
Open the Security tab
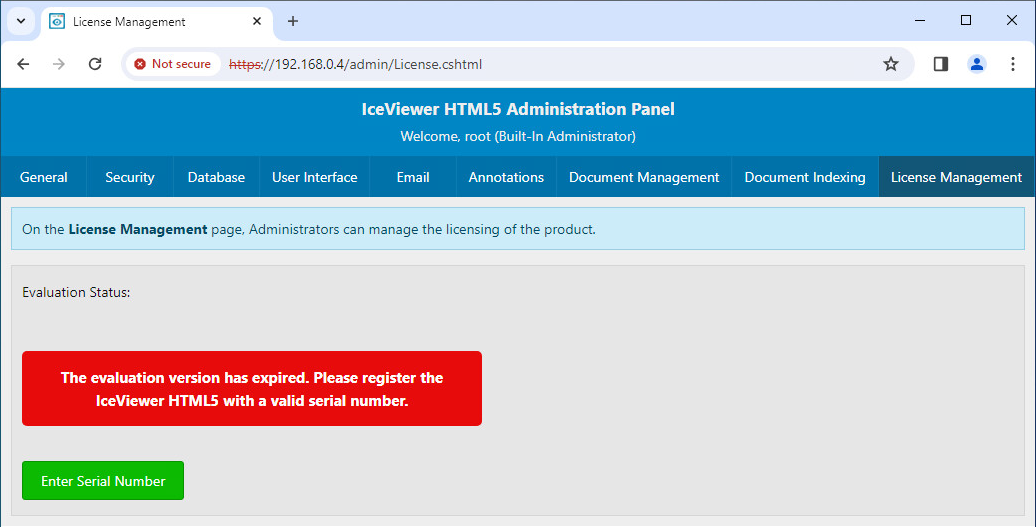130,177
